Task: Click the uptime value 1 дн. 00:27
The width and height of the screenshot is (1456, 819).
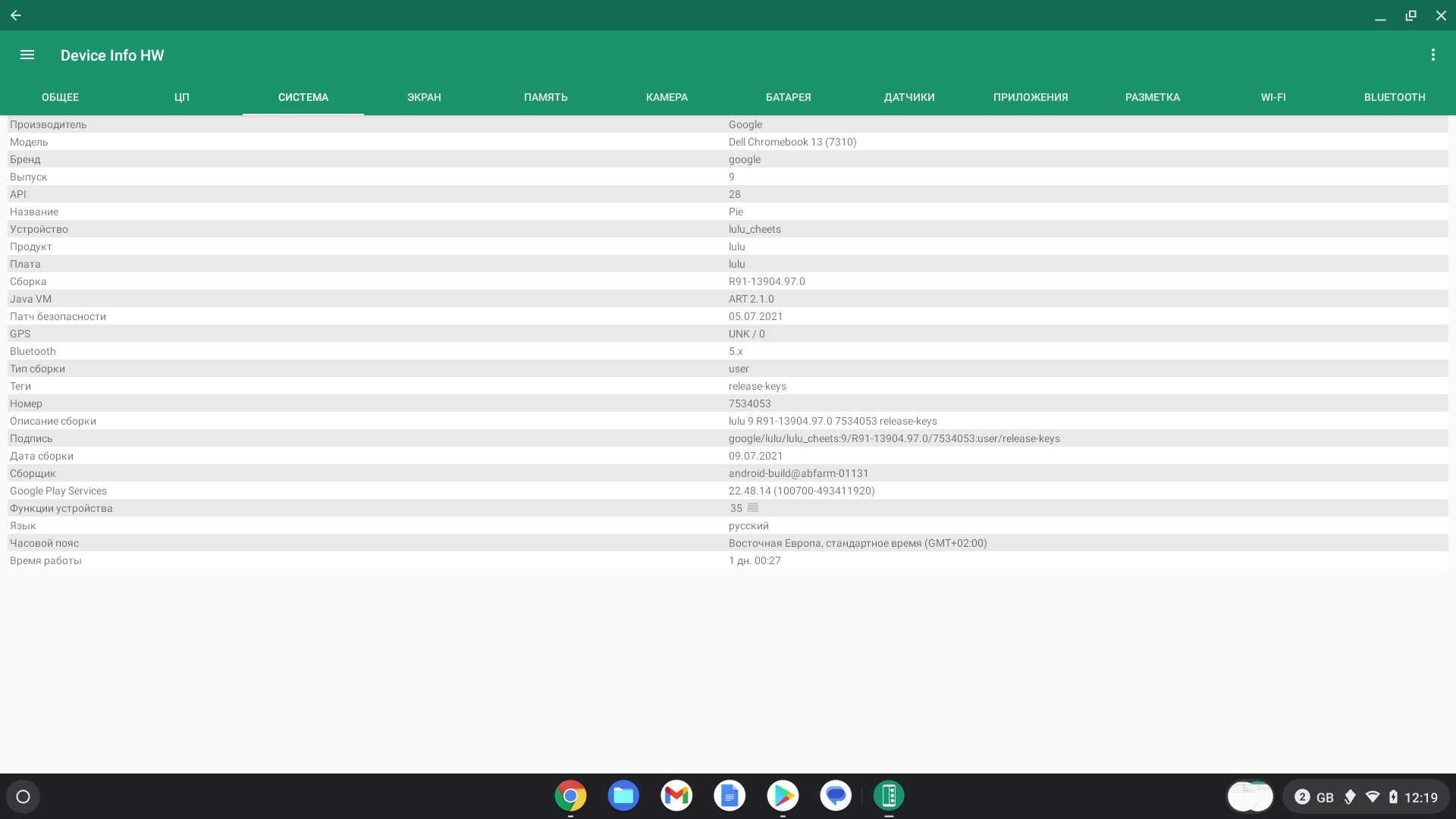Action: coord(755,560)
